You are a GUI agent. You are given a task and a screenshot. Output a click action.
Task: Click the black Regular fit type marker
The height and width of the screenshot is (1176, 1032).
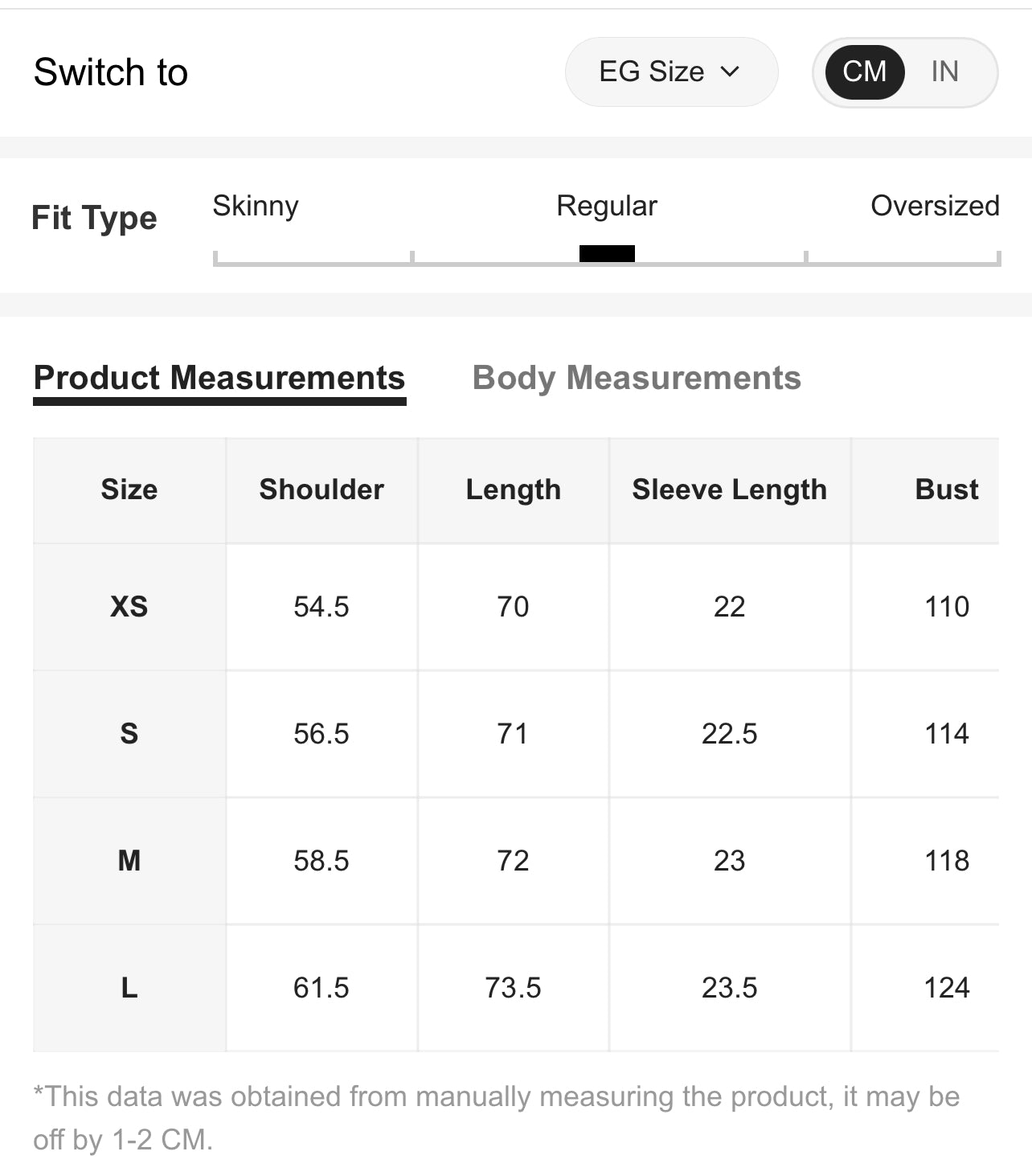(607, 254)
